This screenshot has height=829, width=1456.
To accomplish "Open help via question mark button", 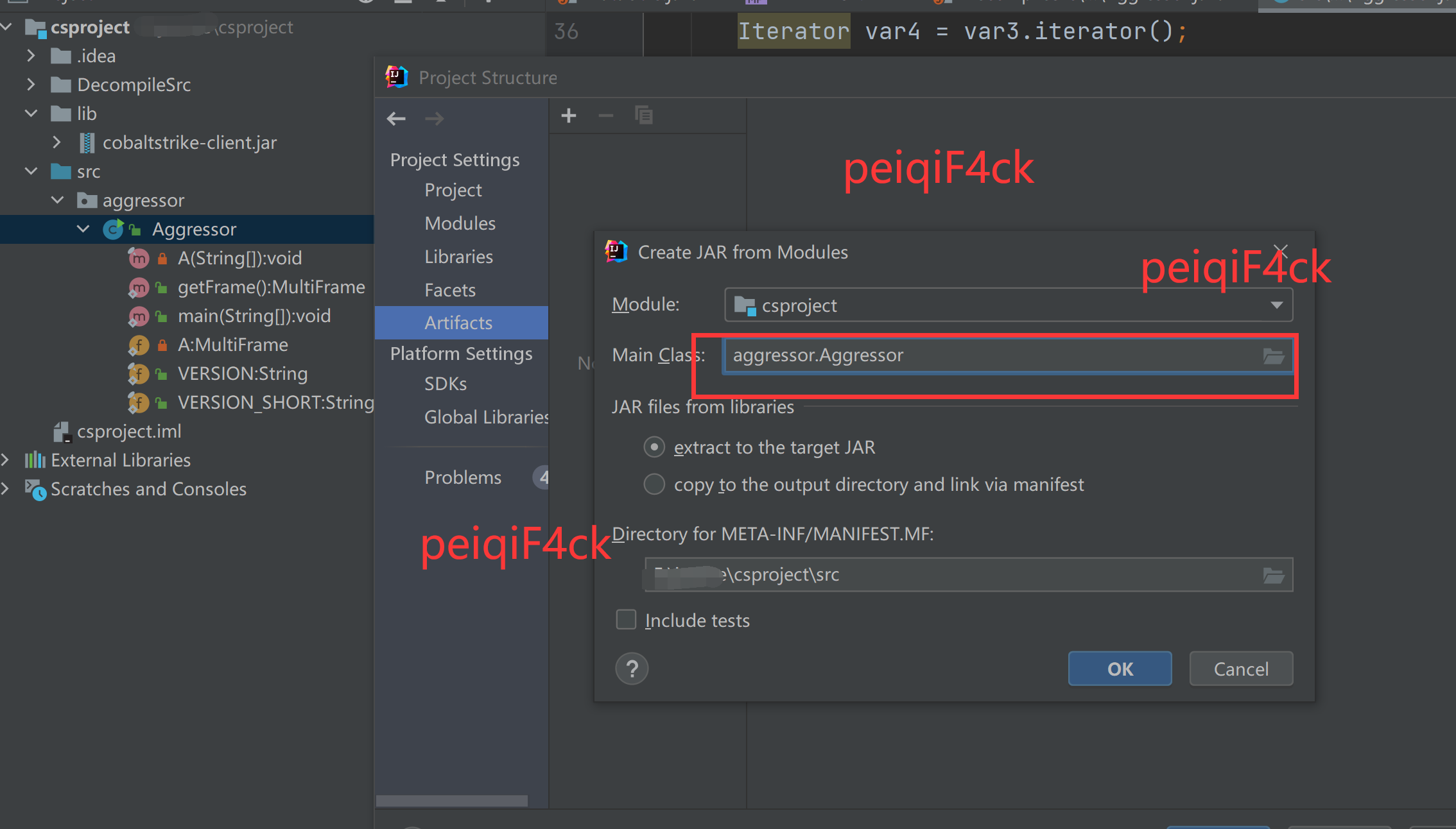I will pyautogui.click(x=632, y=669).
